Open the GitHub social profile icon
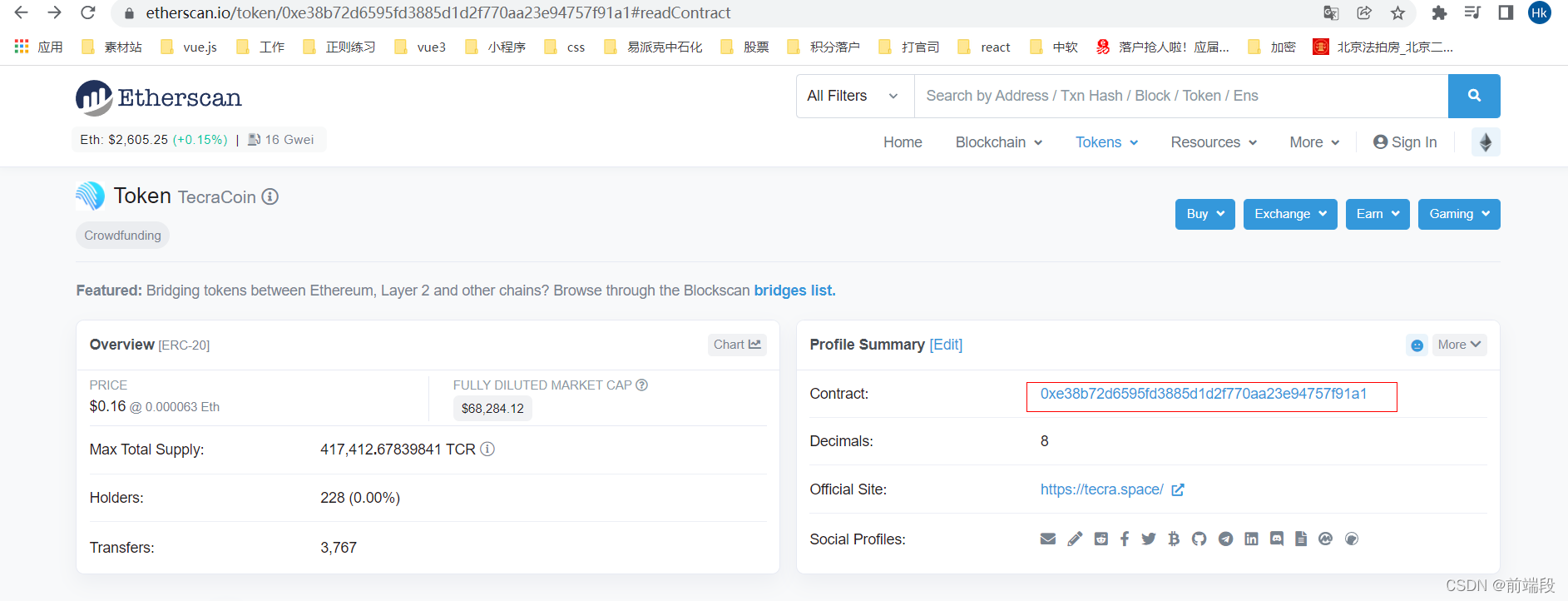Viewport: 1568px width, 601px height. click(1199, 539)
